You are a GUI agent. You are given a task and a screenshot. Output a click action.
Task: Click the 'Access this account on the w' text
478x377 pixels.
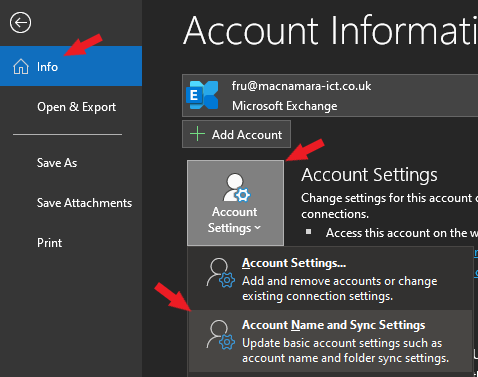402,233
